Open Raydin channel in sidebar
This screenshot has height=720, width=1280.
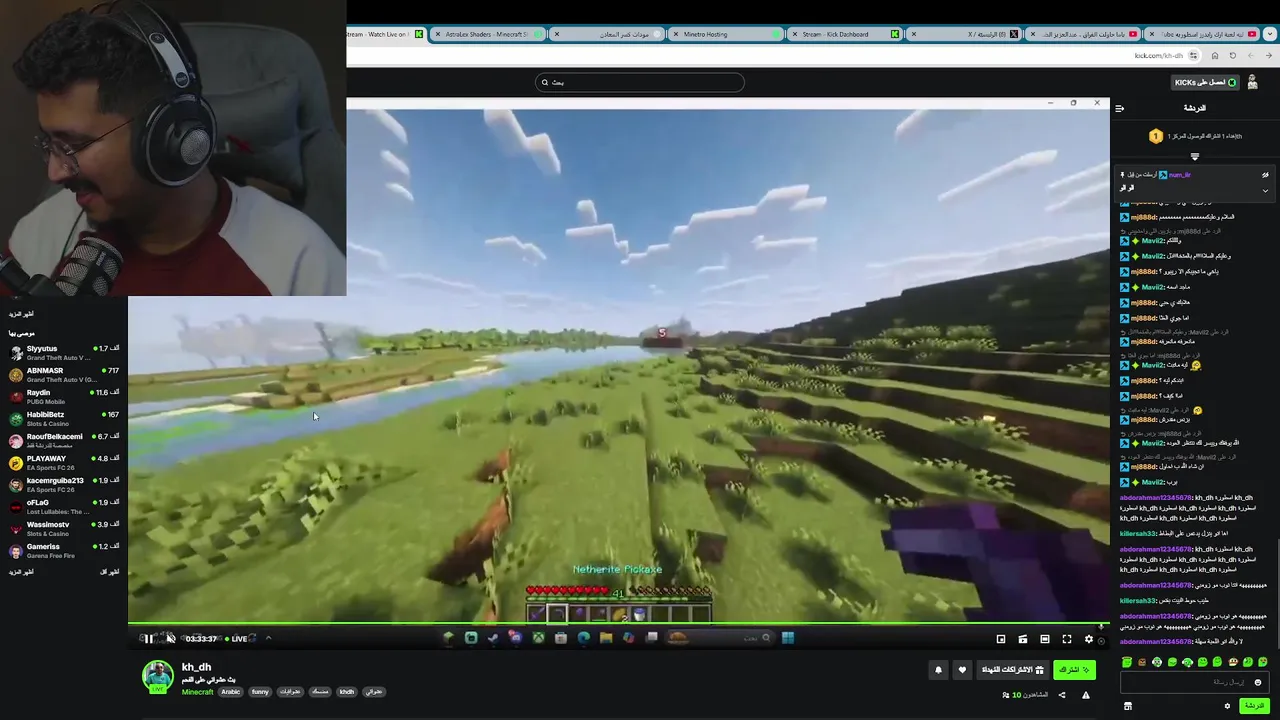click(x=64, y=396)
